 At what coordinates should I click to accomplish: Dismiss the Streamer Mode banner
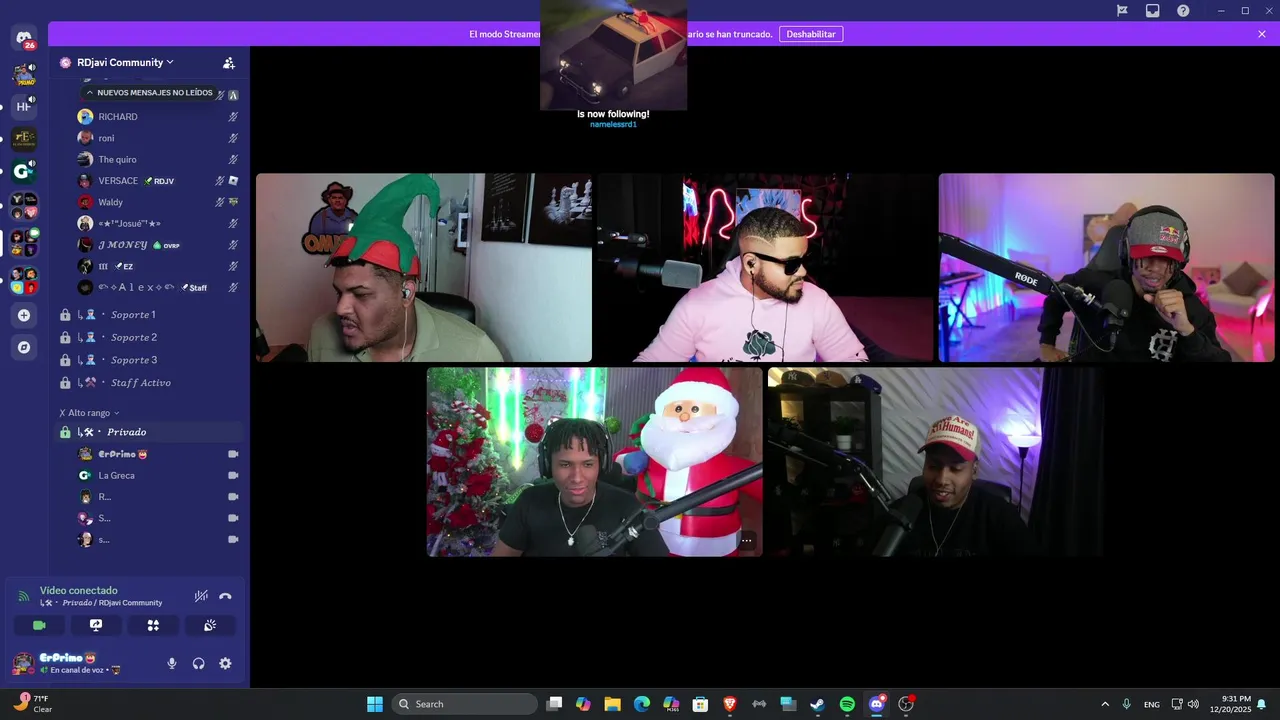click(x=1262, y=34)
